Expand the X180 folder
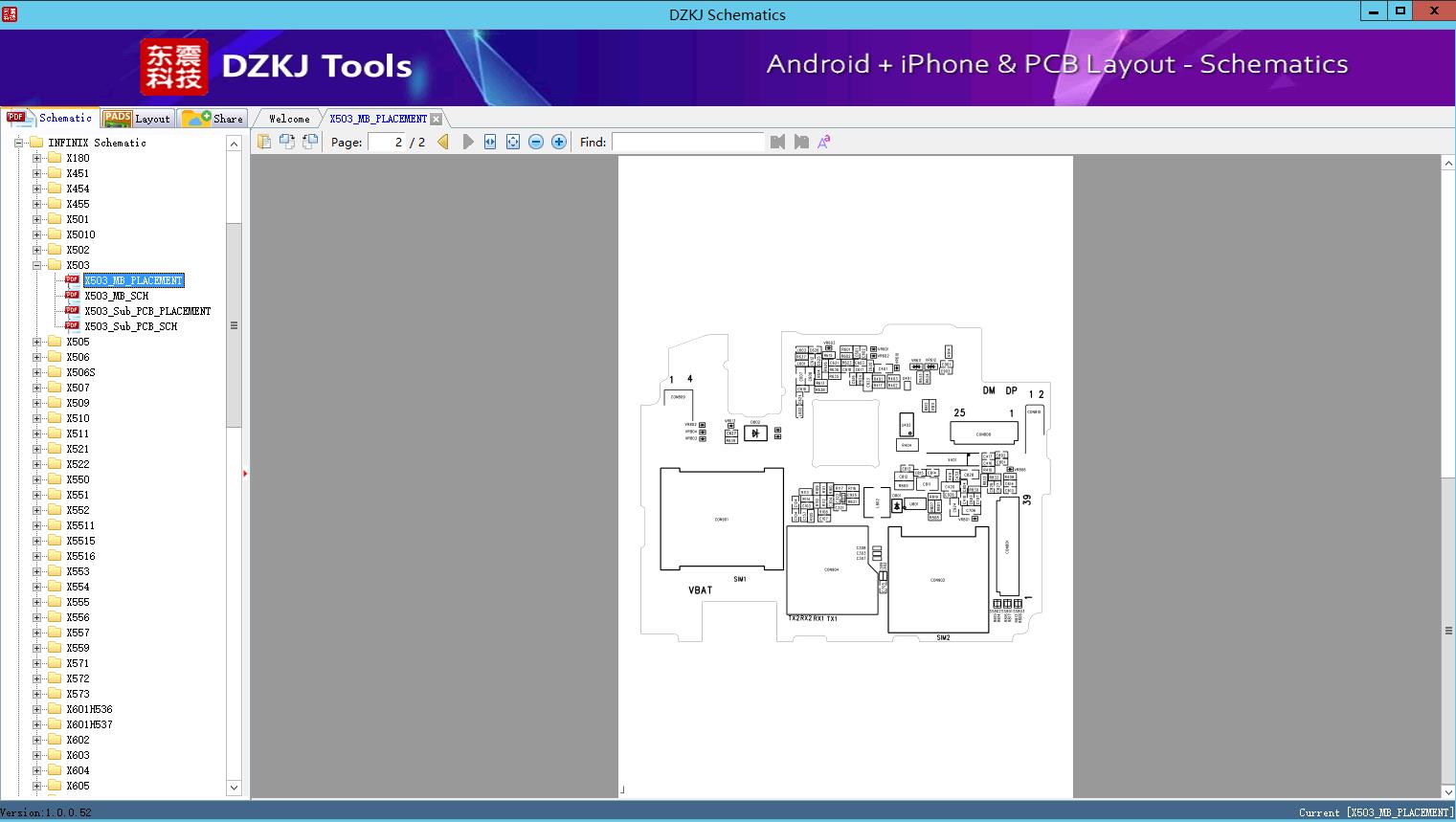The image size is (1456, 822). [36, 158]
